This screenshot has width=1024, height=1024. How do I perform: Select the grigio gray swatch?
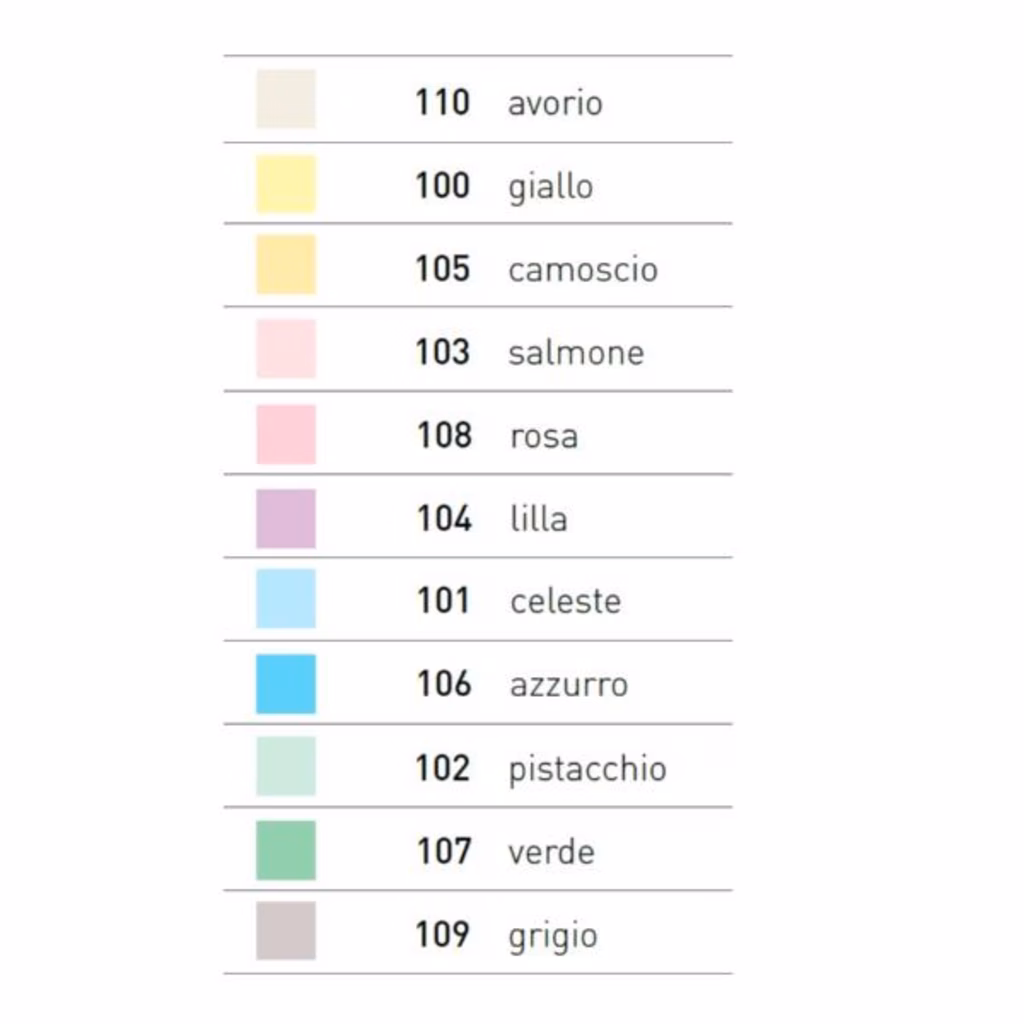[286, 931]
